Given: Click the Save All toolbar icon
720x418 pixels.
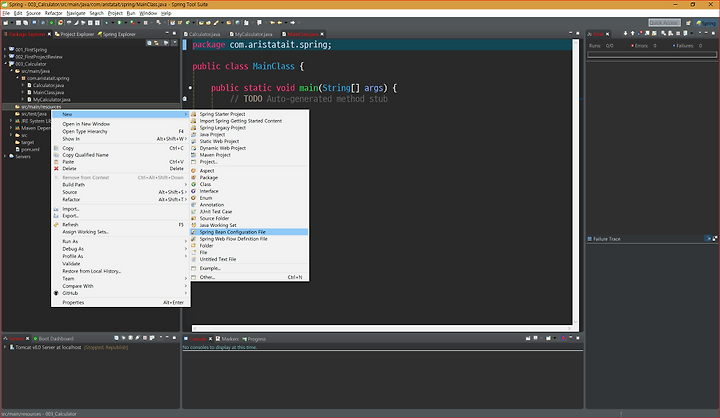Looking at the screenshot, I should (x=25, y=23).
